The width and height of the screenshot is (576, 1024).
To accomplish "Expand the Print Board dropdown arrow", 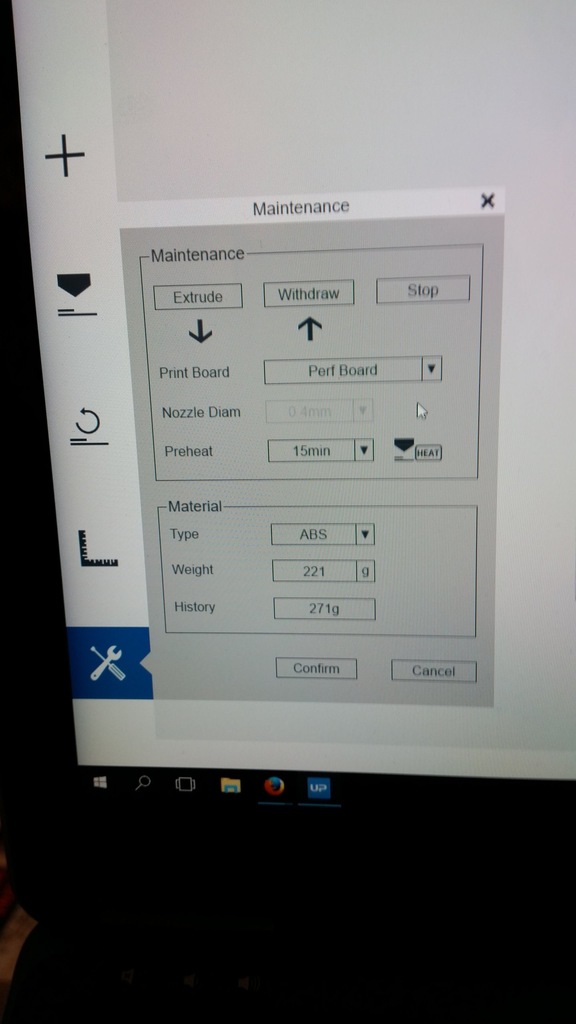I will pyautogui.click(x=431, y=370).
